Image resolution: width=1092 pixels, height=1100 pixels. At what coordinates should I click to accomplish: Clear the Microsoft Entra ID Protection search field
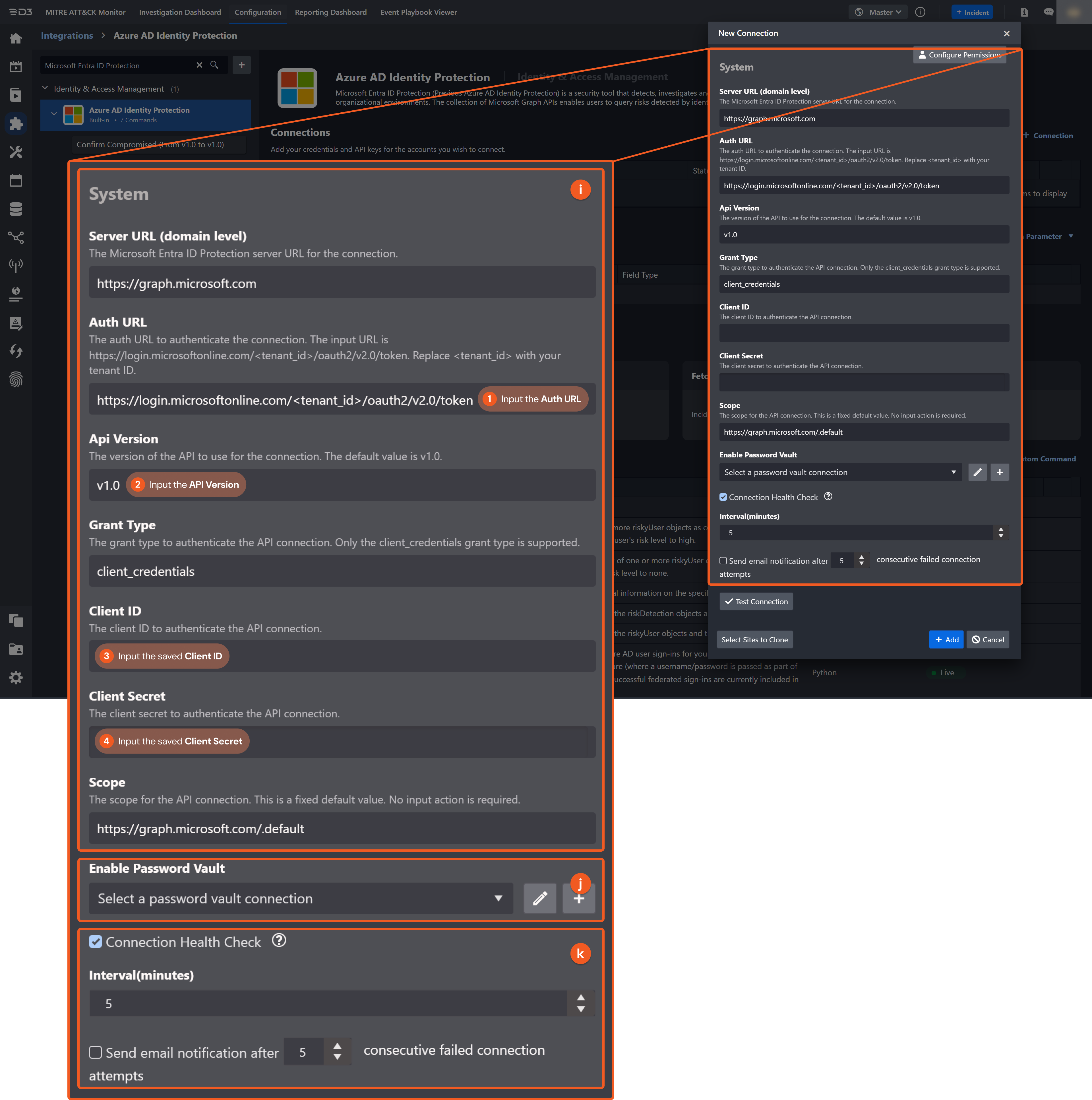[x=200, y=65]
